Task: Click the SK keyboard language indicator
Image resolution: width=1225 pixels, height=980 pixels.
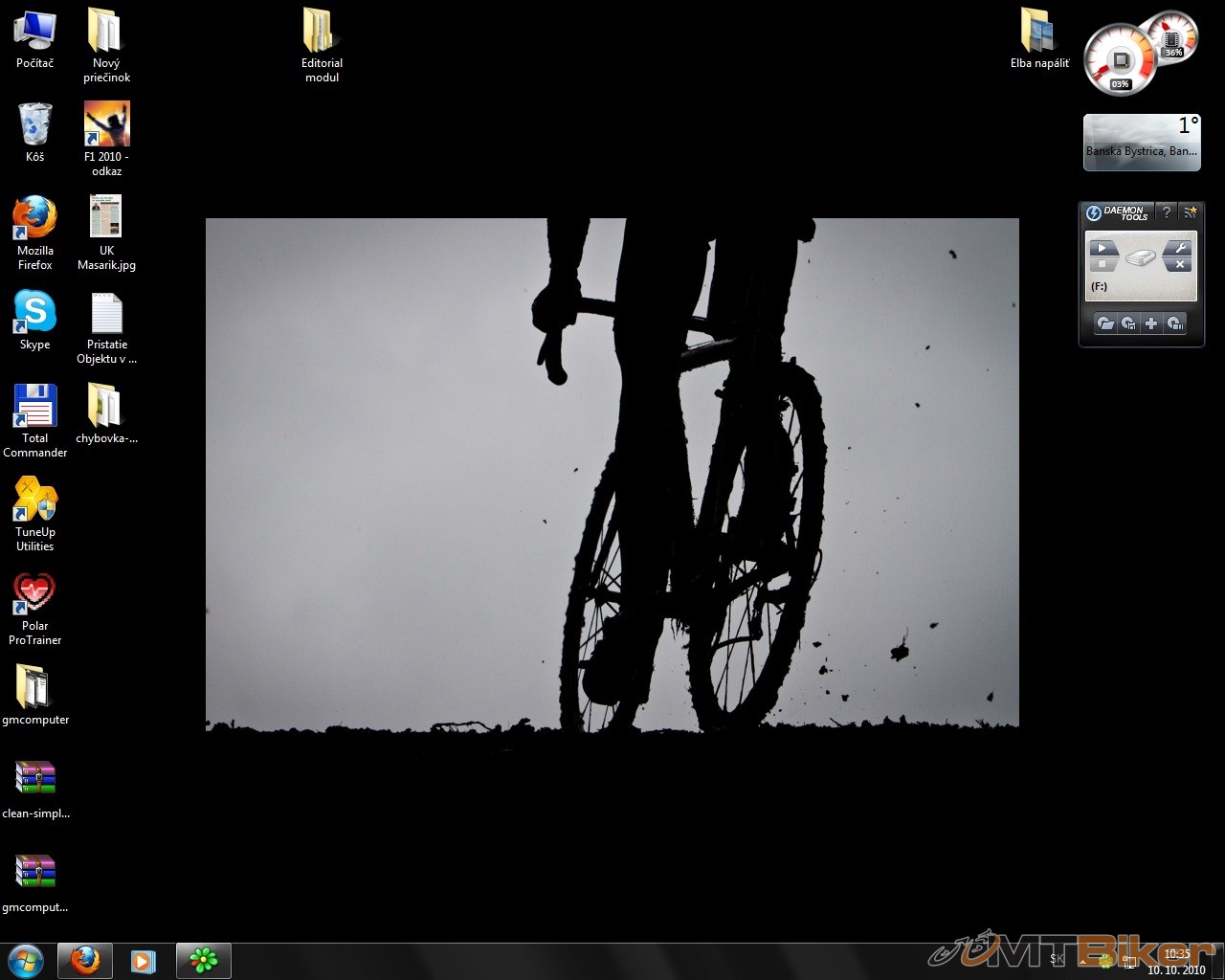Action: (1057, 959)
